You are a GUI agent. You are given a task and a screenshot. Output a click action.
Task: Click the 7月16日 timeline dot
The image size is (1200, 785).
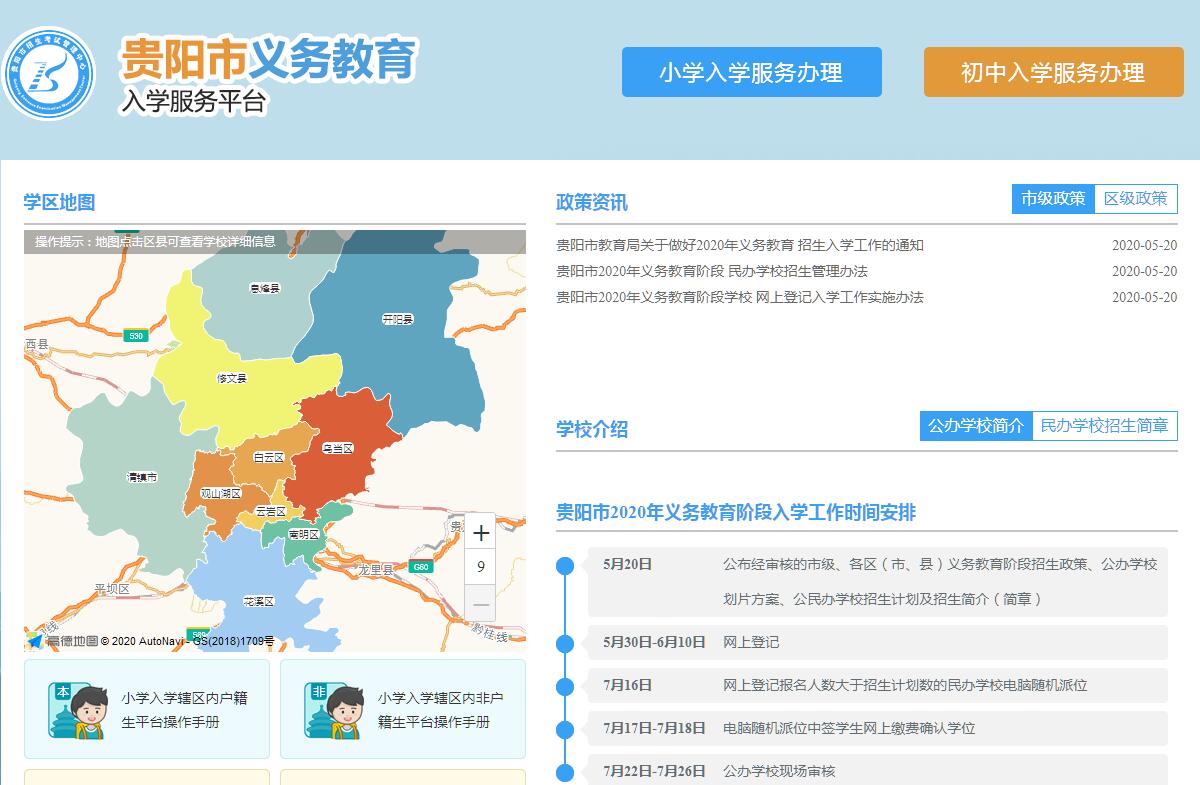pos(565,686)
